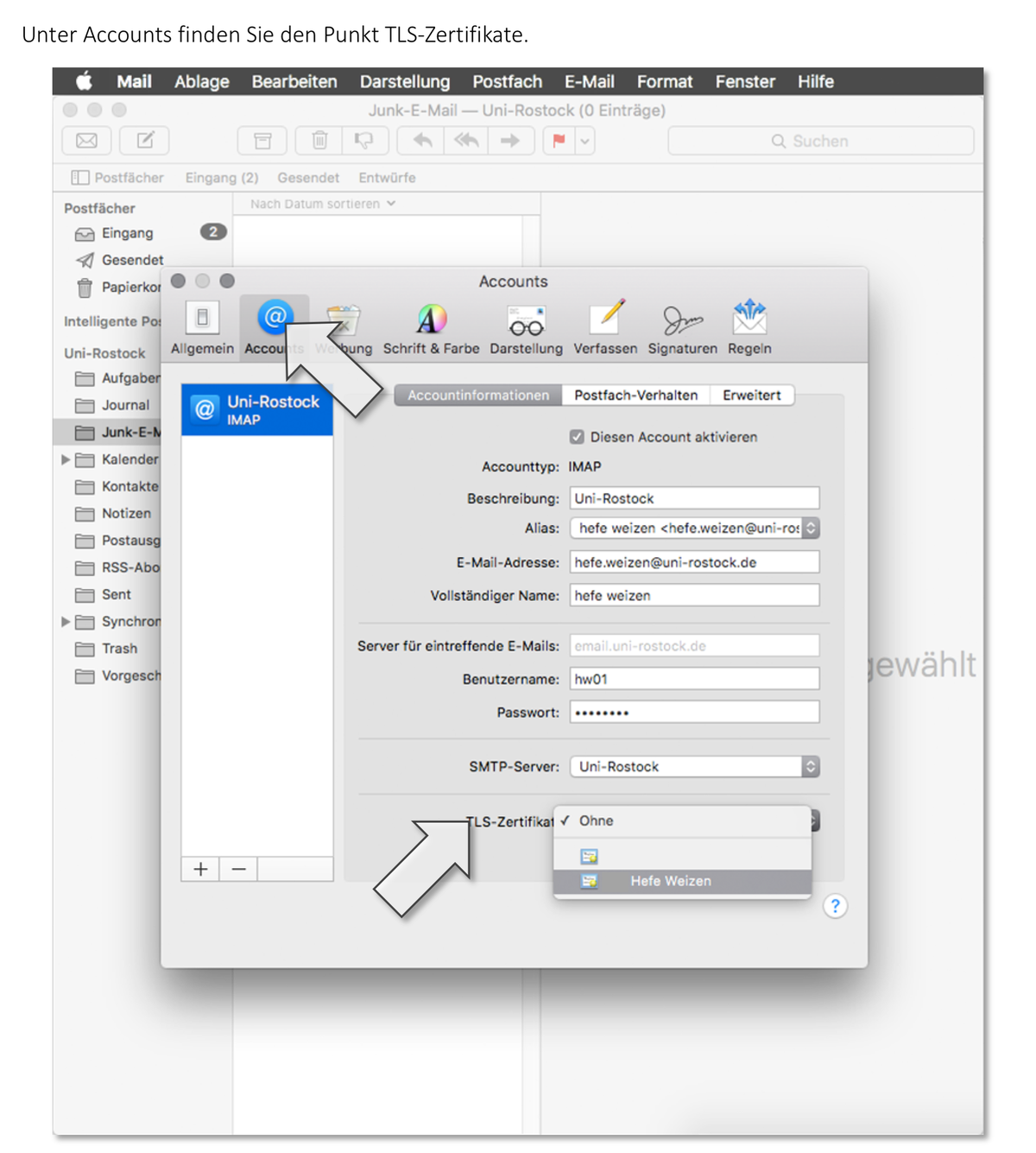Open the Darstellung menu in menu bar
1036x1153 pixels.
(x=405, y=81)
